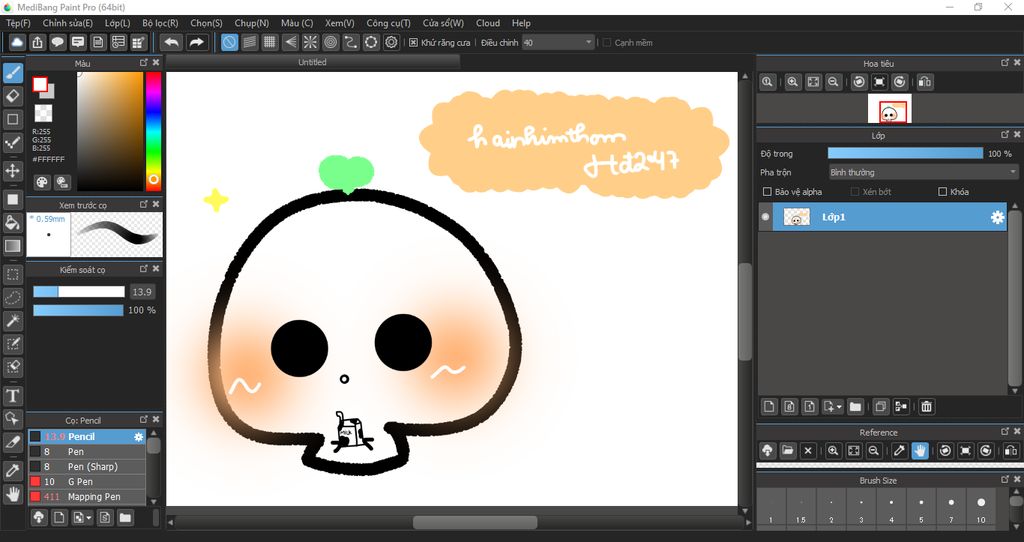Open the add-layer dropdown arrow in layer panel
The width and height of the screenshot is (1024, 542).
point(839,407)
